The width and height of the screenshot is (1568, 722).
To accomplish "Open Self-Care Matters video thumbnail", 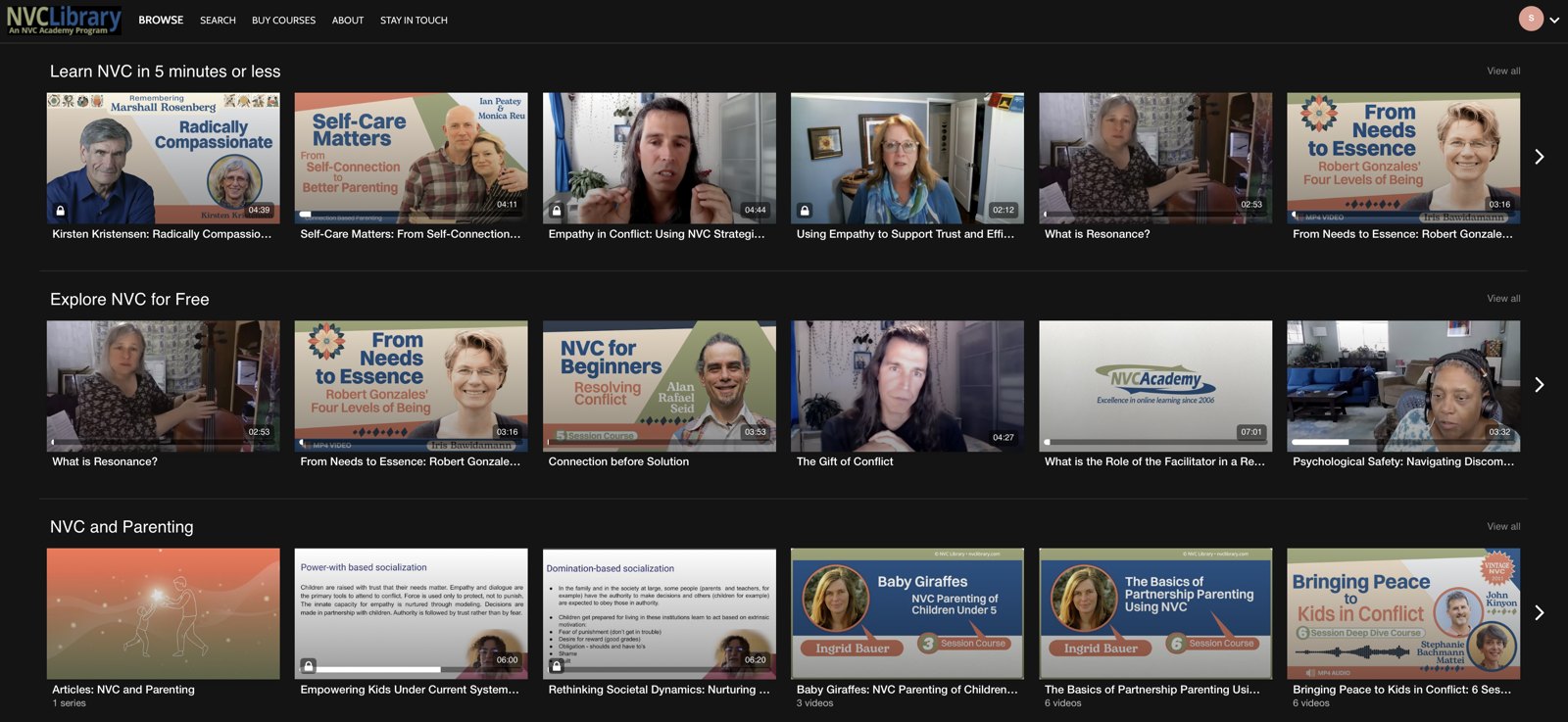I will coord(411,158).
